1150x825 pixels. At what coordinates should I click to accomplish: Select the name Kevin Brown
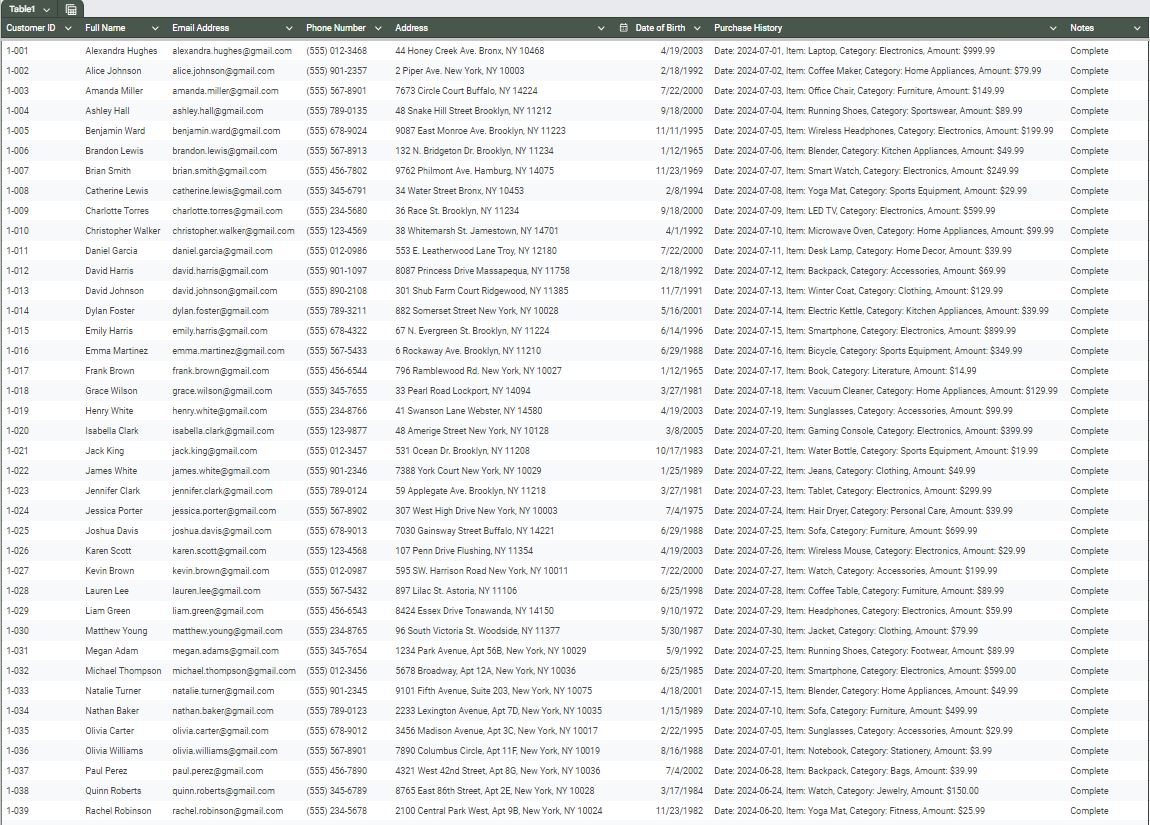(x=110, y=571)
